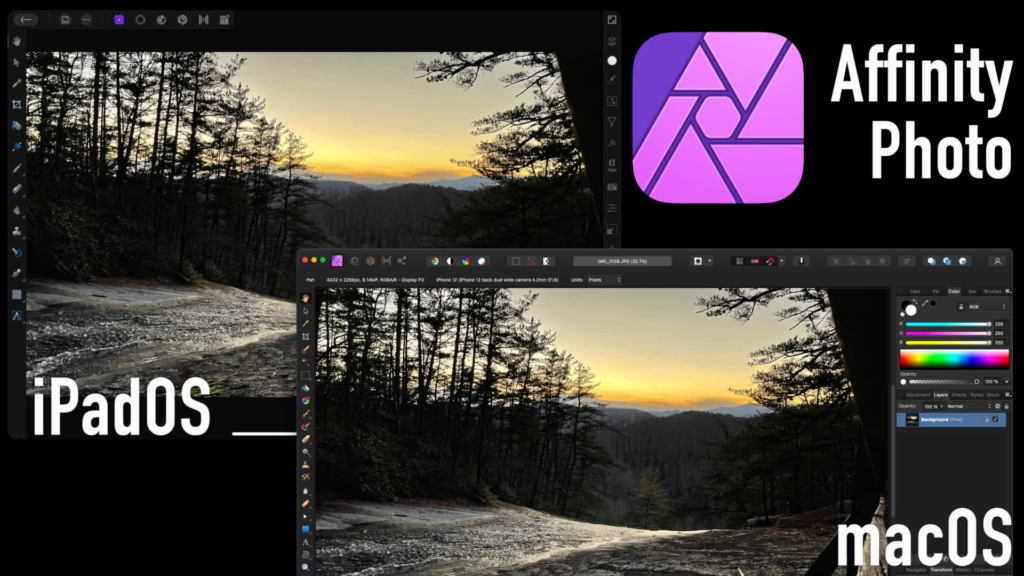1024x576 pixels.
Task: Switch to the Brushes panel tab
Action: tap(992, 291)
